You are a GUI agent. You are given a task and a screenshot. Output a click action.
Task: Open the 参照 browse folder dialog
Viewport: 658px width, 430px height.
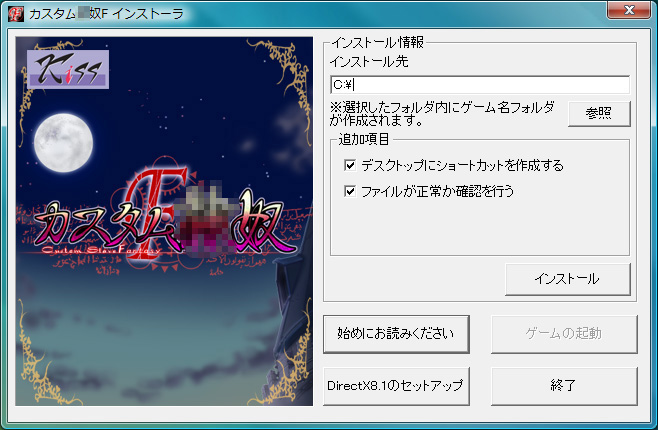[599, 113]
